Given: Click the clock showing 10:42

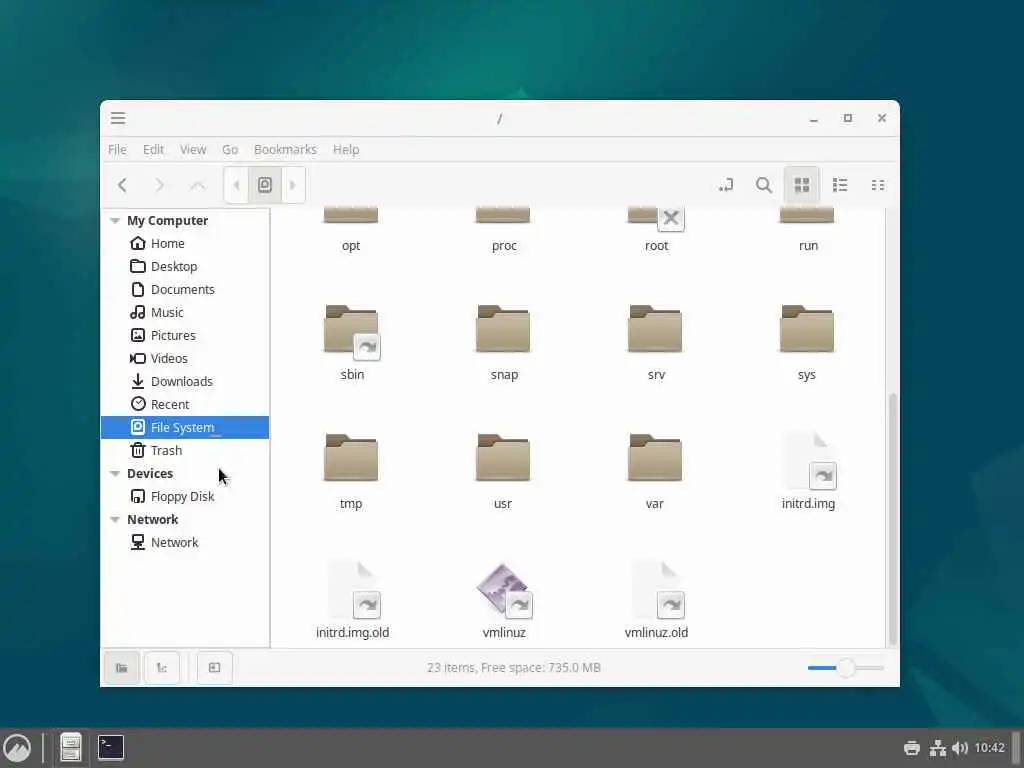Looking at the screenshot, I should pos(989,748).
